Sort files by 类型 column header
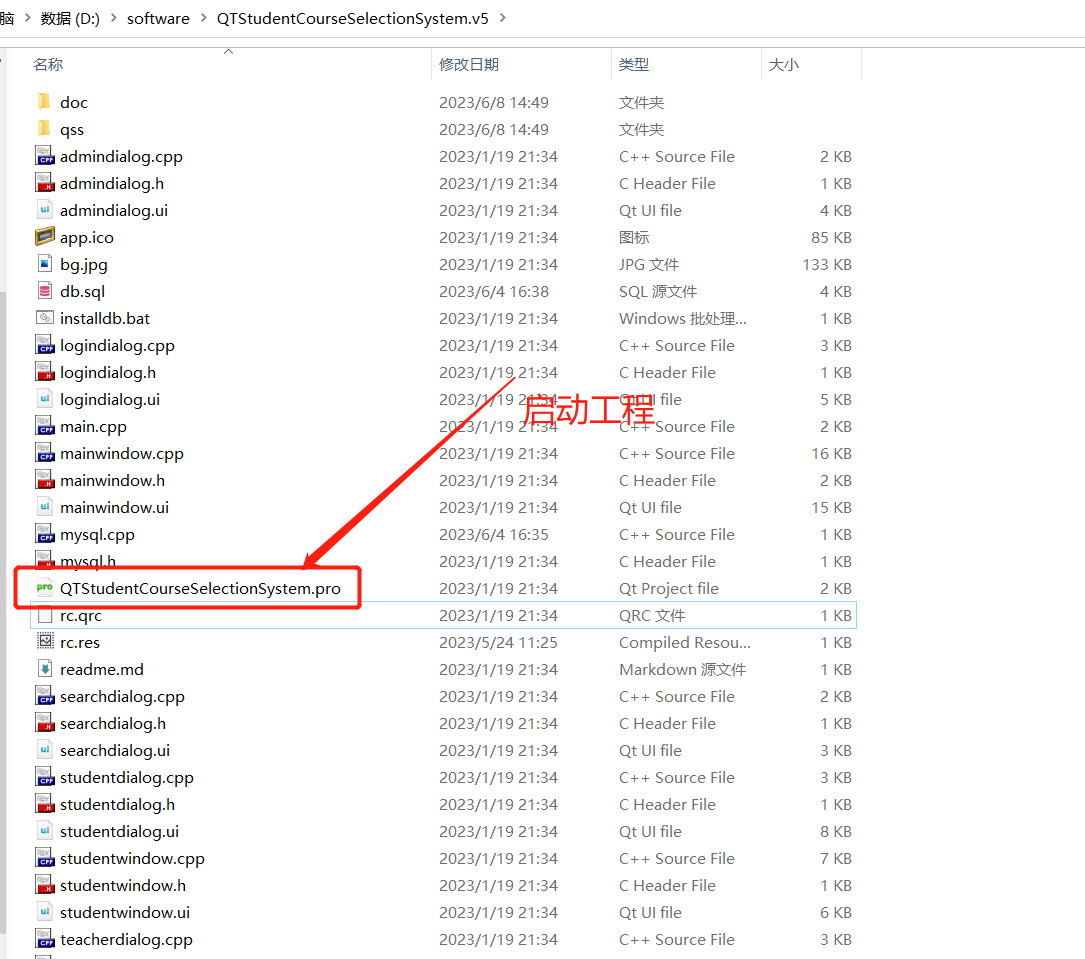 (x=633, y=64)
